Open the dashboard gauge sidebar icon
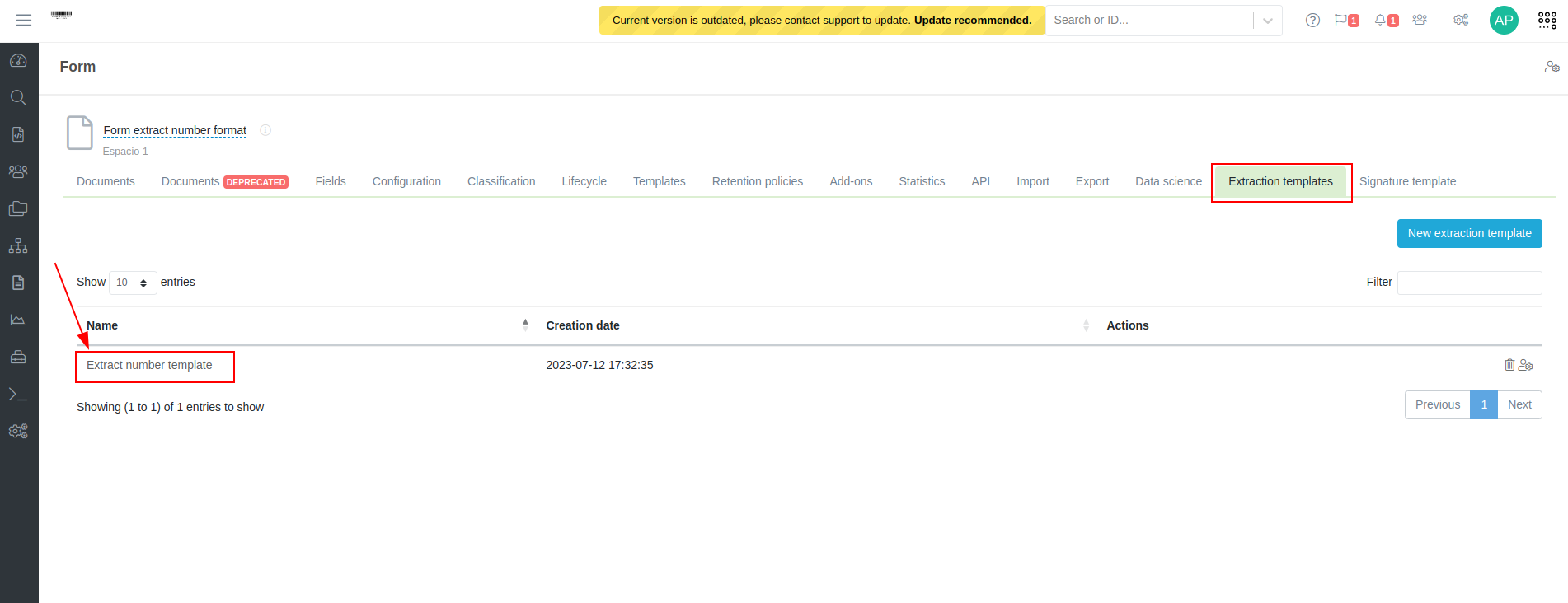The width and height of the screenshot is (1568, 603). tap(18, 61)
